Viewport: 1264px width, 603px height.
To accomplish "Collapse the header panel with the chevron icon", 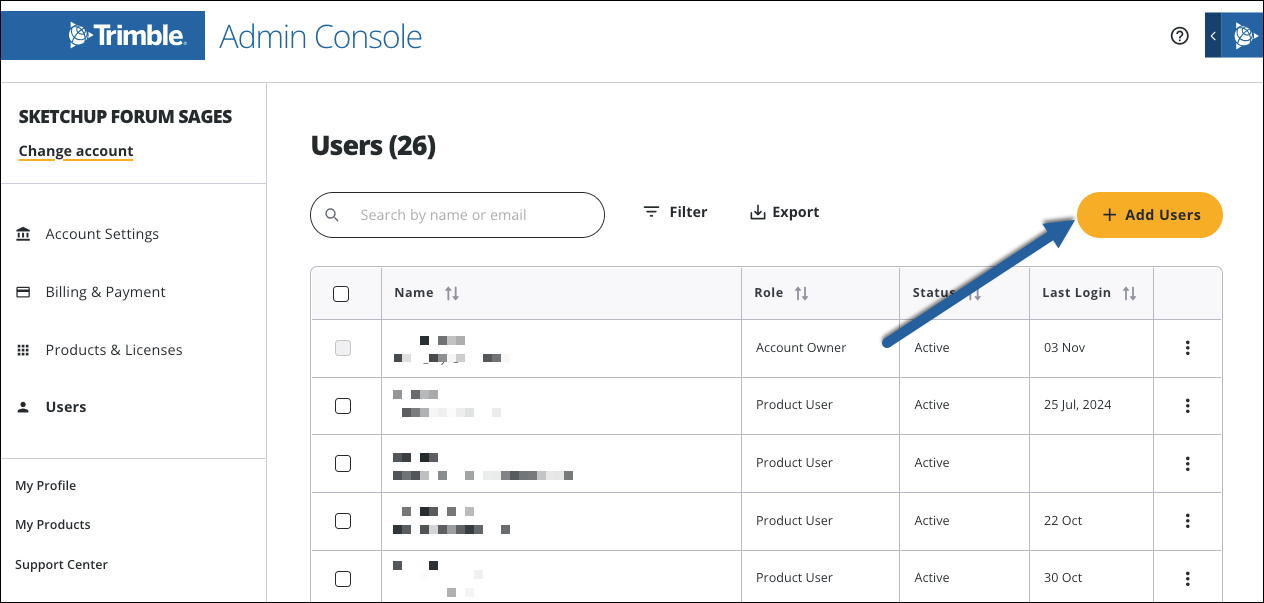I will 1213,35.
